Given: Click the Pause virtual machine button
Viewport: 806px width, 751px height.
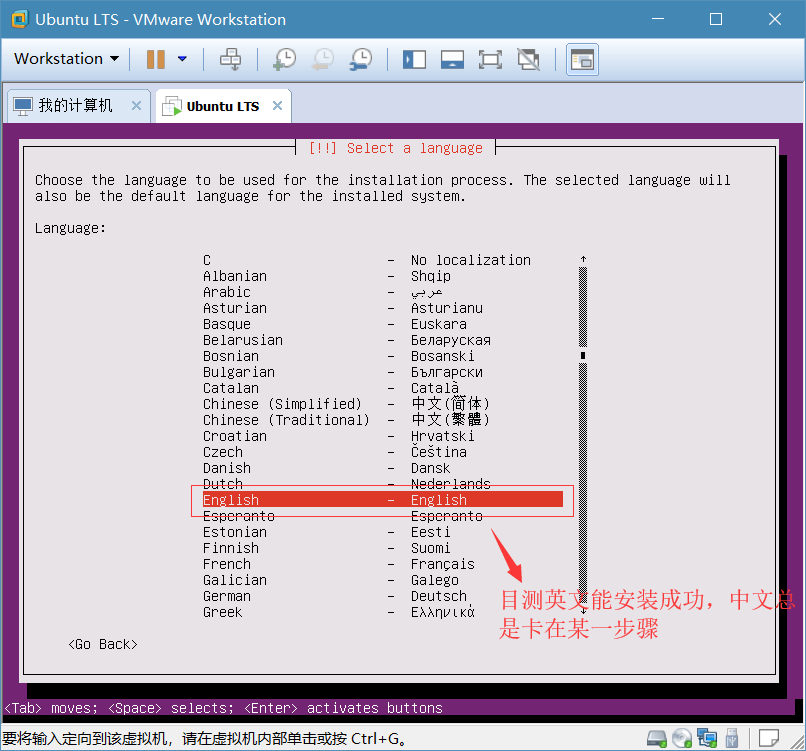Looking at the screenshot, I should [x=155, y=59].
